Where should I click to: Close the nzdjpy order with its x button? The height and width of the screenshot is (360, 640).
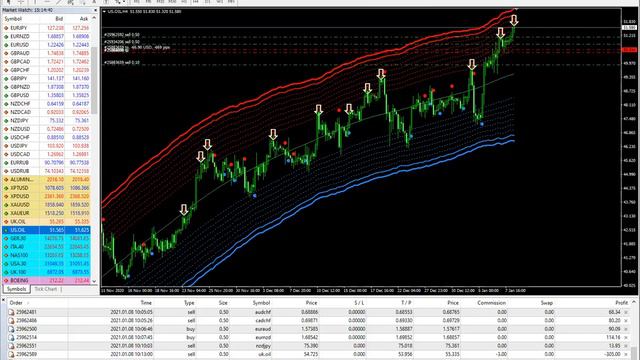(626, 346)
